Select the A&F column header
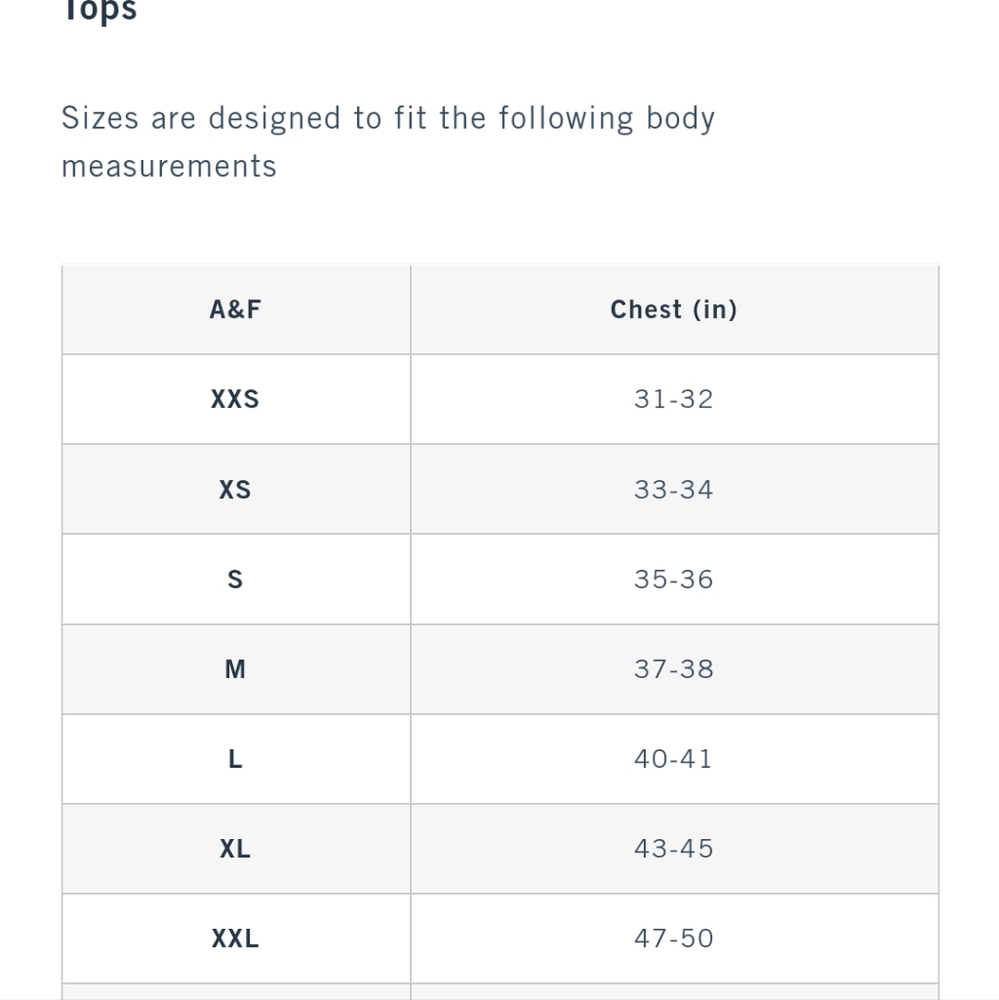 point(235,309)
